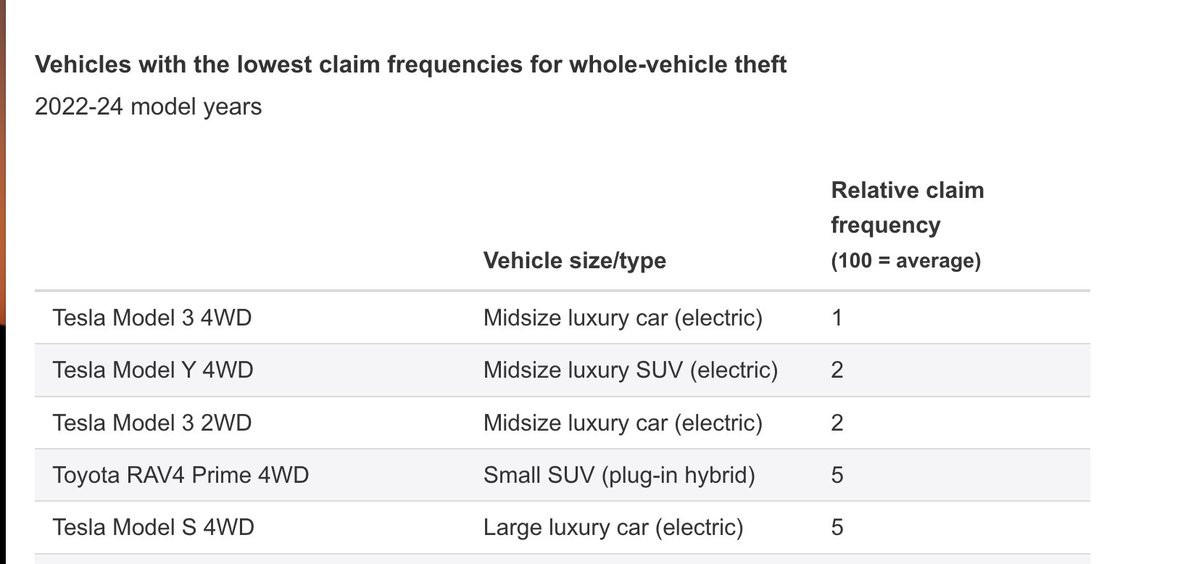1199x564 pixels.
Task: Click the Midsize luxury SUV (electric) cell
Action: coord(630,371)
